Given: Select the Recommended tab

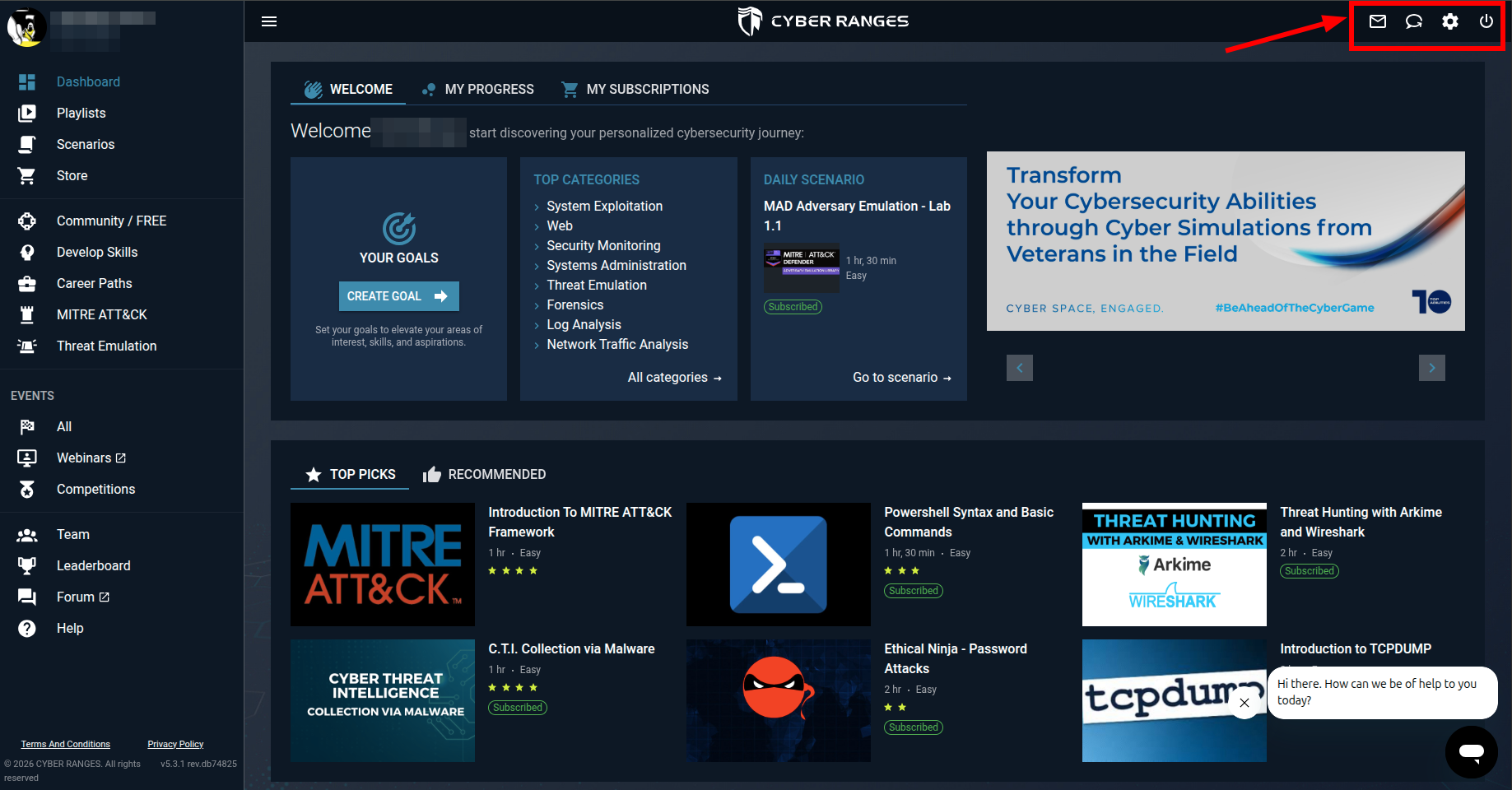Looking at the screenshot, I should [484, 474].
